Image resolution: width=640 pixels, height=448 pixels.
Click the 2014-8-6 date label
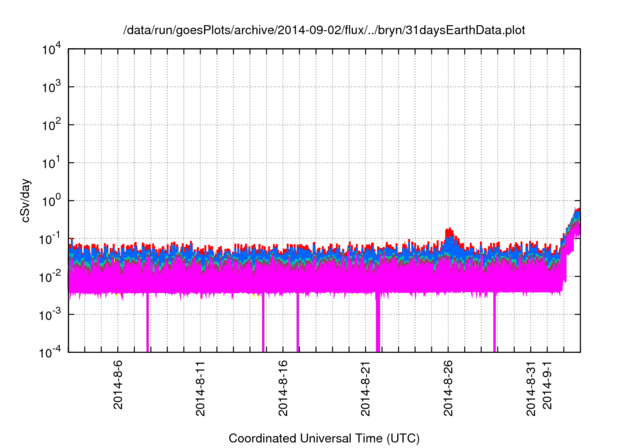tap(118, 384)
